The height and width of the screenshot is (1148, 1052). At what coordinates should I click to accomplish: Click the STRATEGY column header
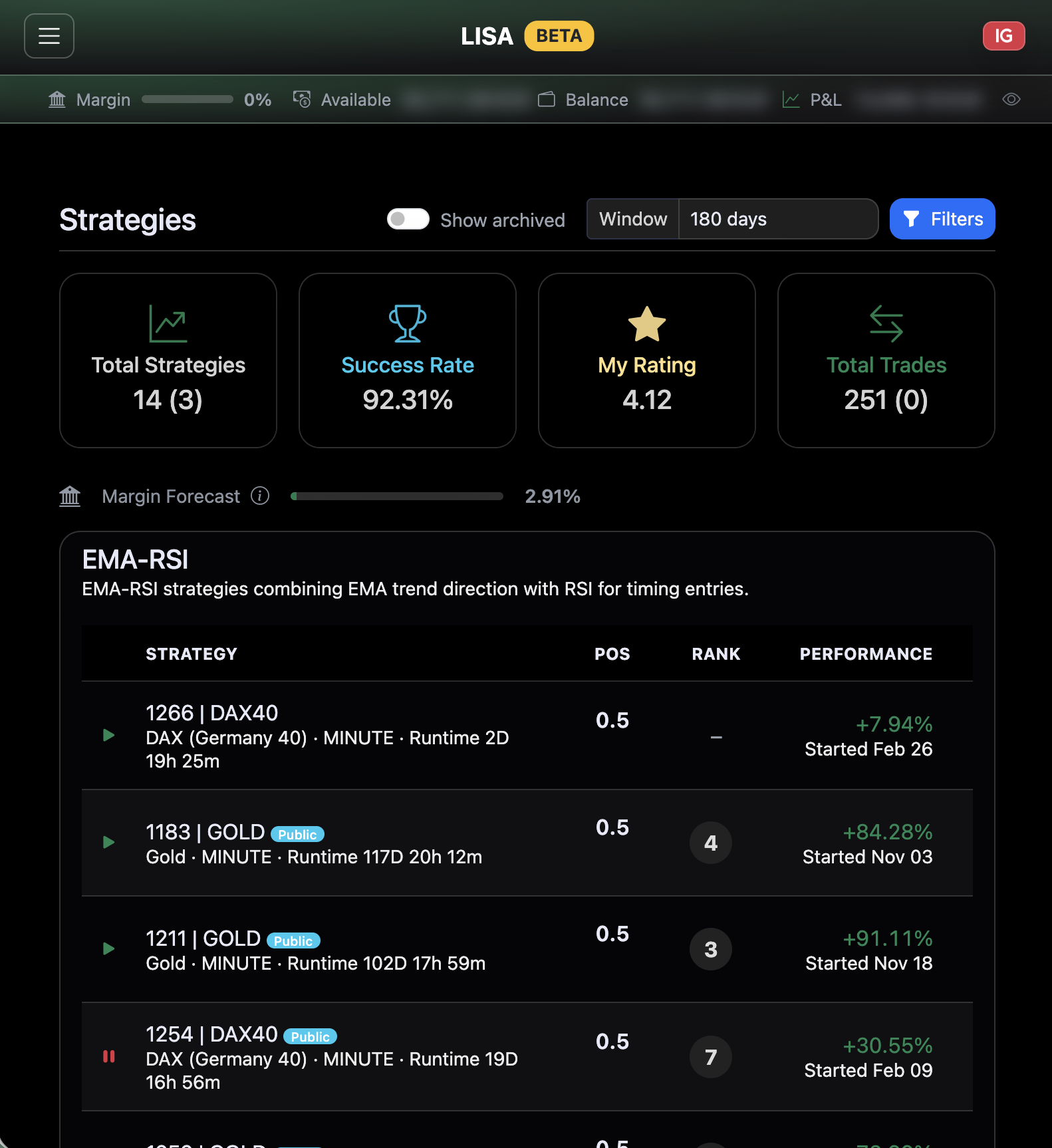tap(192, 654)
